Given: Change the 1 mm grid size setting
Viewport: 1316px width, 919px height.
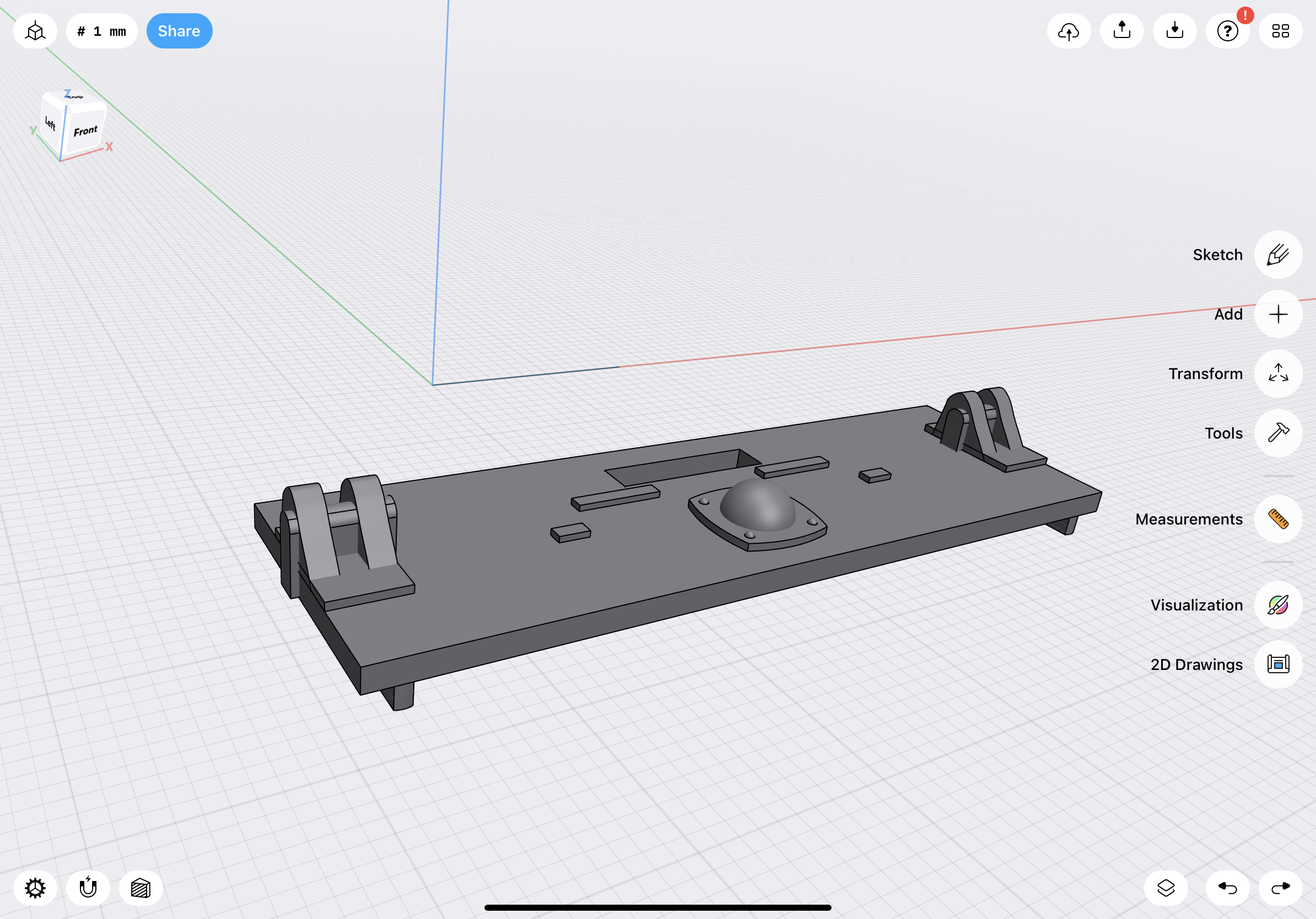Looking at the screenshot, I should (x=101, y=31).
